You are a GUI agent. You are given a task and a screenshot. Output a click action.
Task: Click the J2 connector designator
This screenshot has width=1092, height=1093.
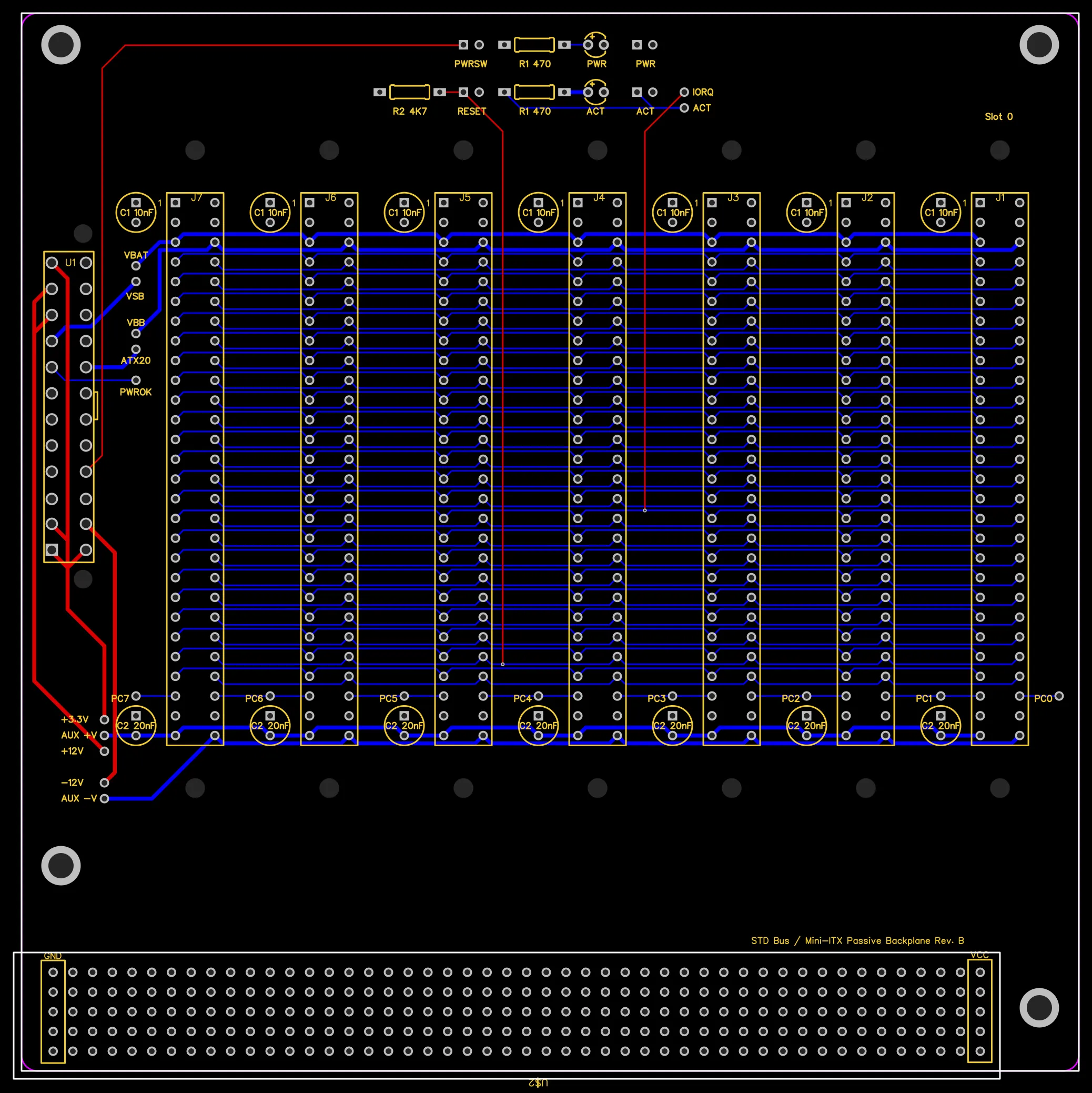(866, 197)
